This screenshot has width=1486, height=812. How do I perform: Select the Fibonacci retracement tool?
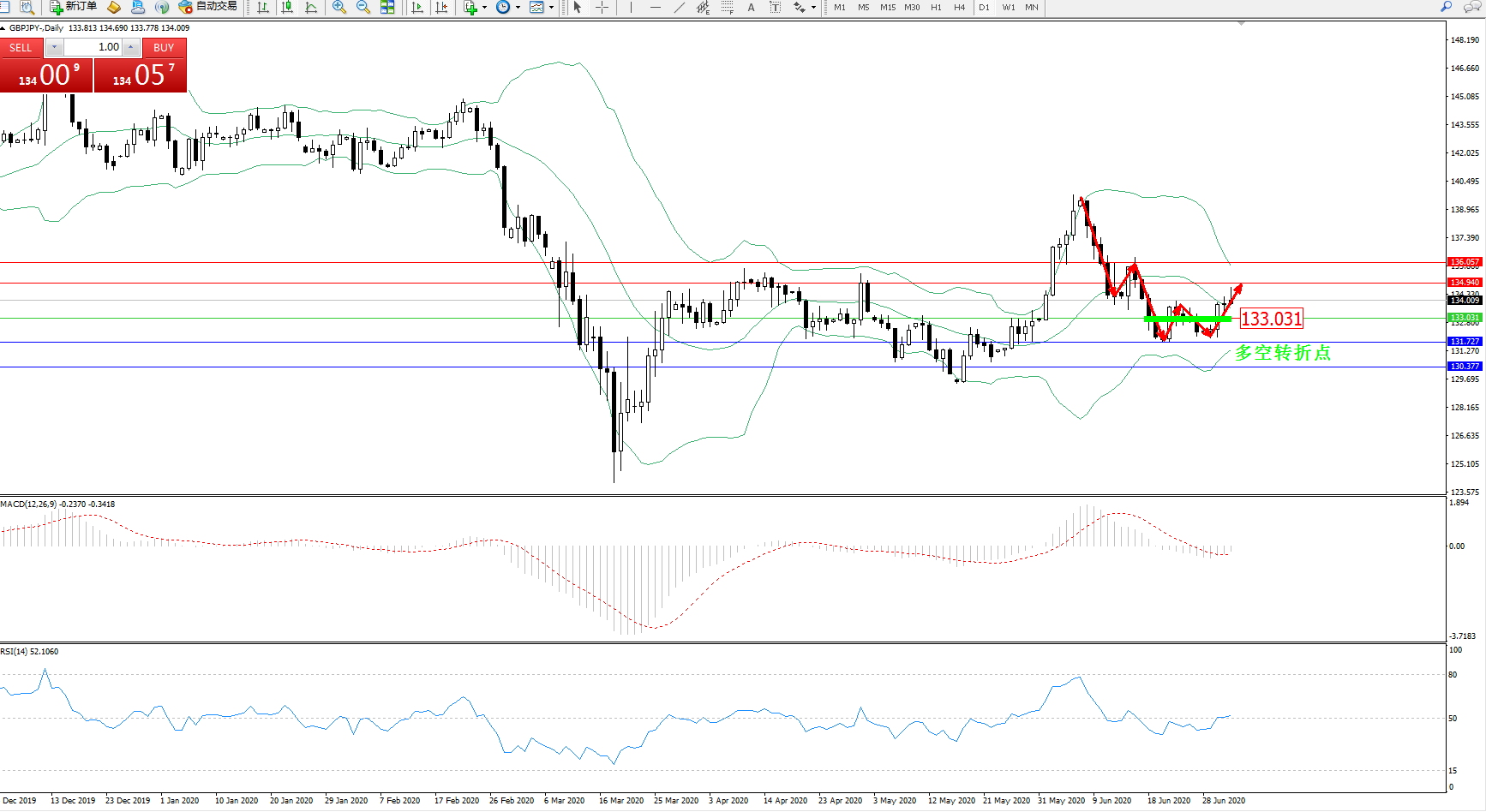(x=728, y=7)
